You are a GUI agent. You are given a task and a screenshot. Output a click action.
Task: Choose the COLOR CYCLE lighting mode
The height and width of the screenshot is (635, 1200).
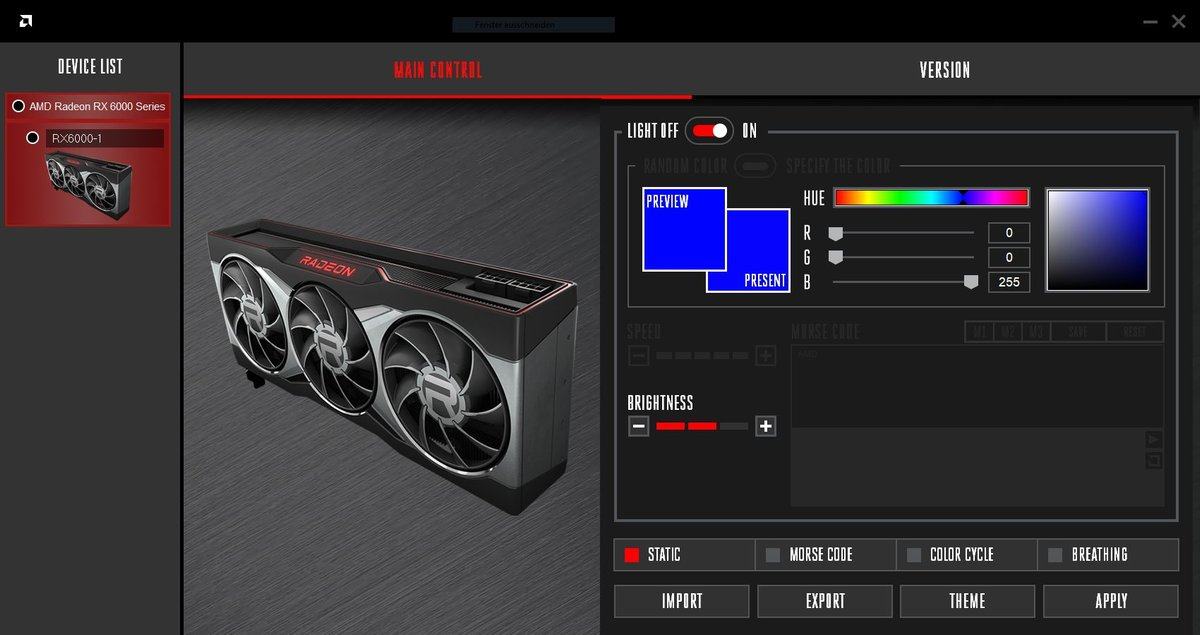[x=967, y=555]
